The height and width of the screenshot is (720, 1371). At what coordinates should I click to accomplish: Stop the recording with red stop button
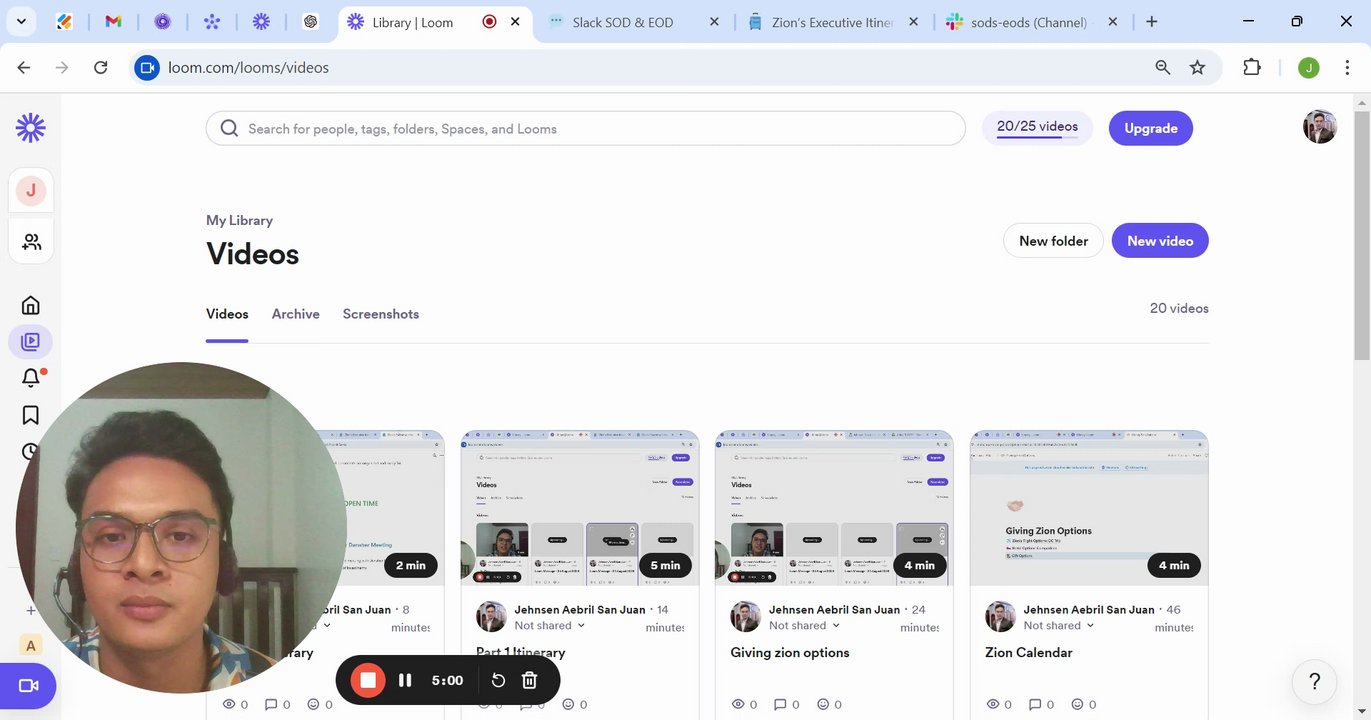click(x=368, y=680)
